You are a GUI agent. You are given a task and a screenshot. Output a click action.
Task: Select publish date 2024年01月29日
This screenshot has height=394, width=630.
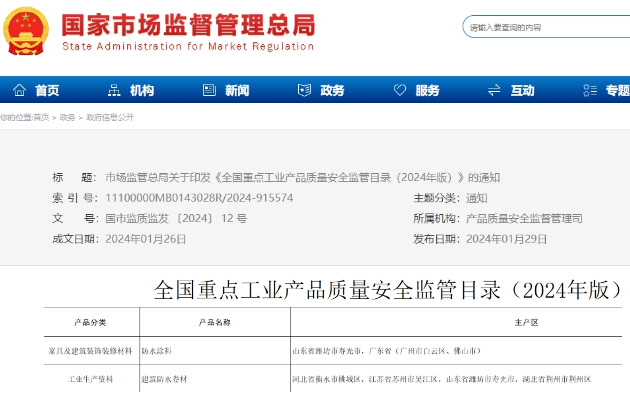click(506, 239)
